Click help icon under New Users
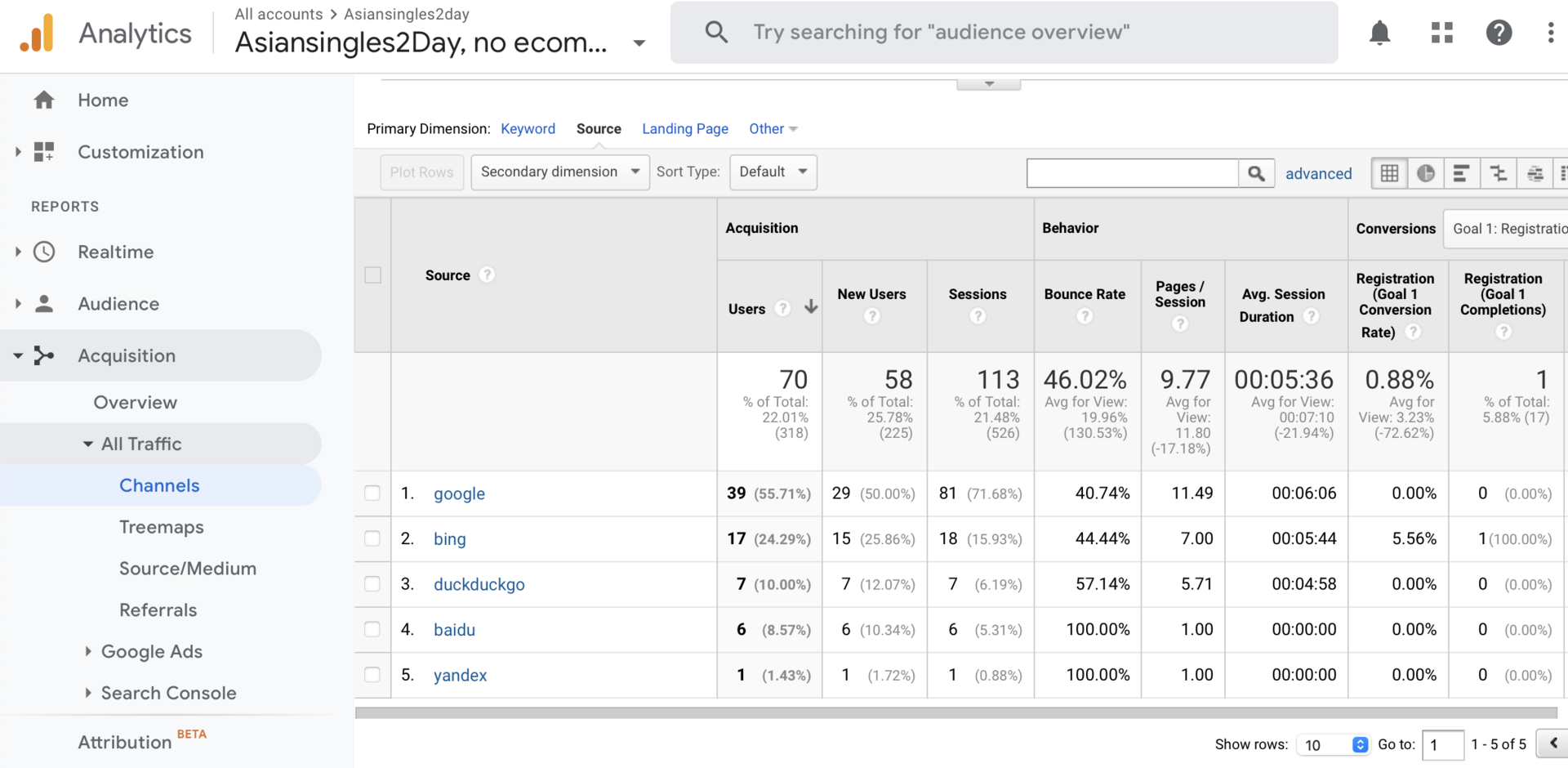Viewport: 1568px width, 768px height. (872, 316)
